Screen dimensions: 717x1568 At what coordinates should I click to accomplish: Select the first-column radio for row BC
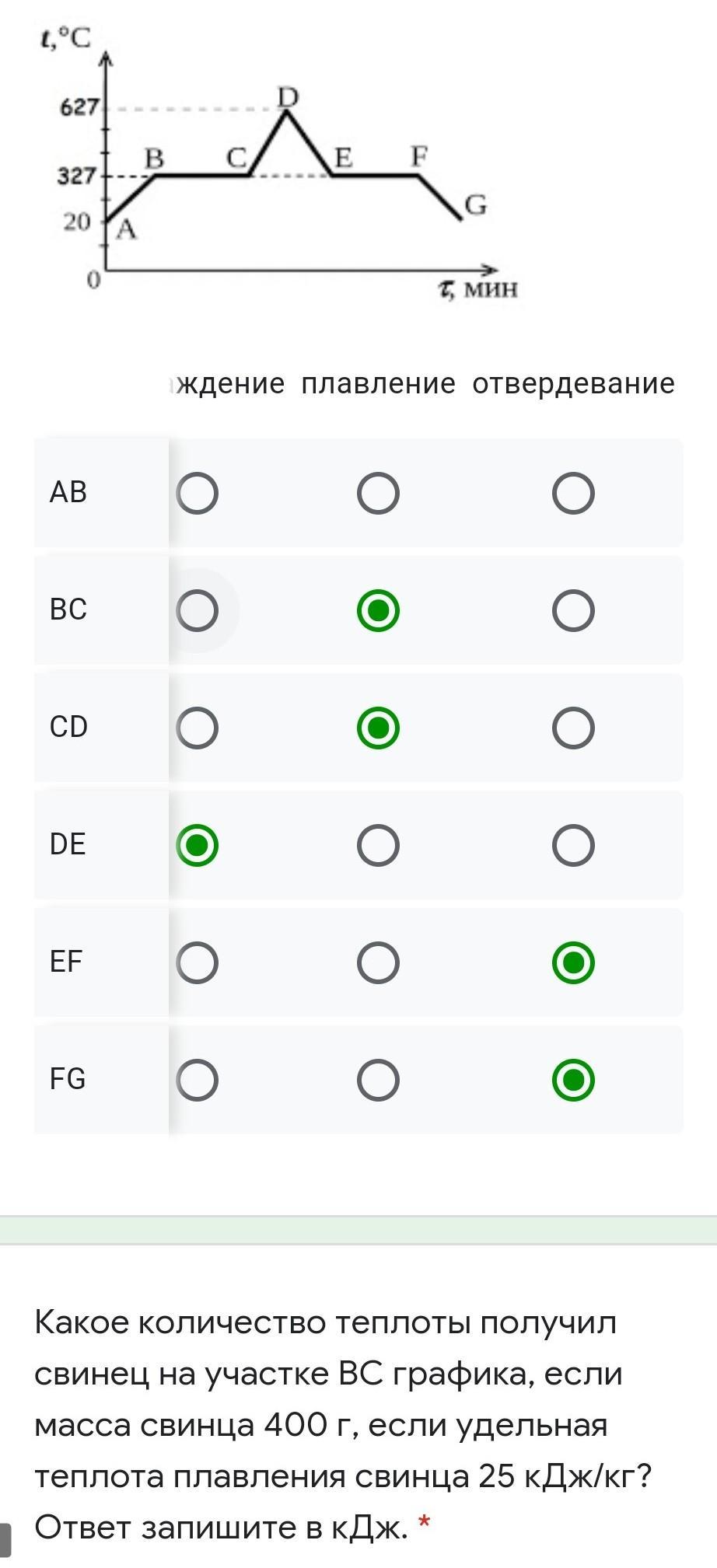point(198,610)
